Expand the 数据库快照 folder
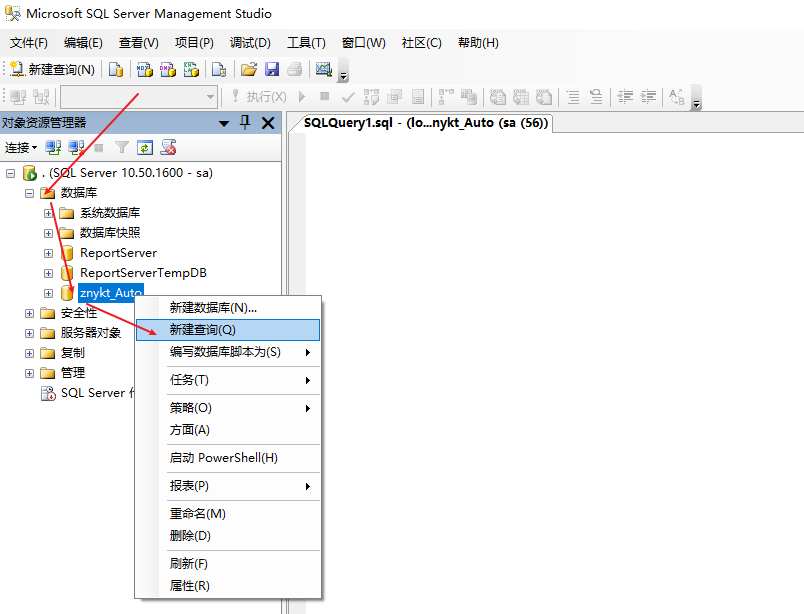The image size is (804, 614). 48,233
